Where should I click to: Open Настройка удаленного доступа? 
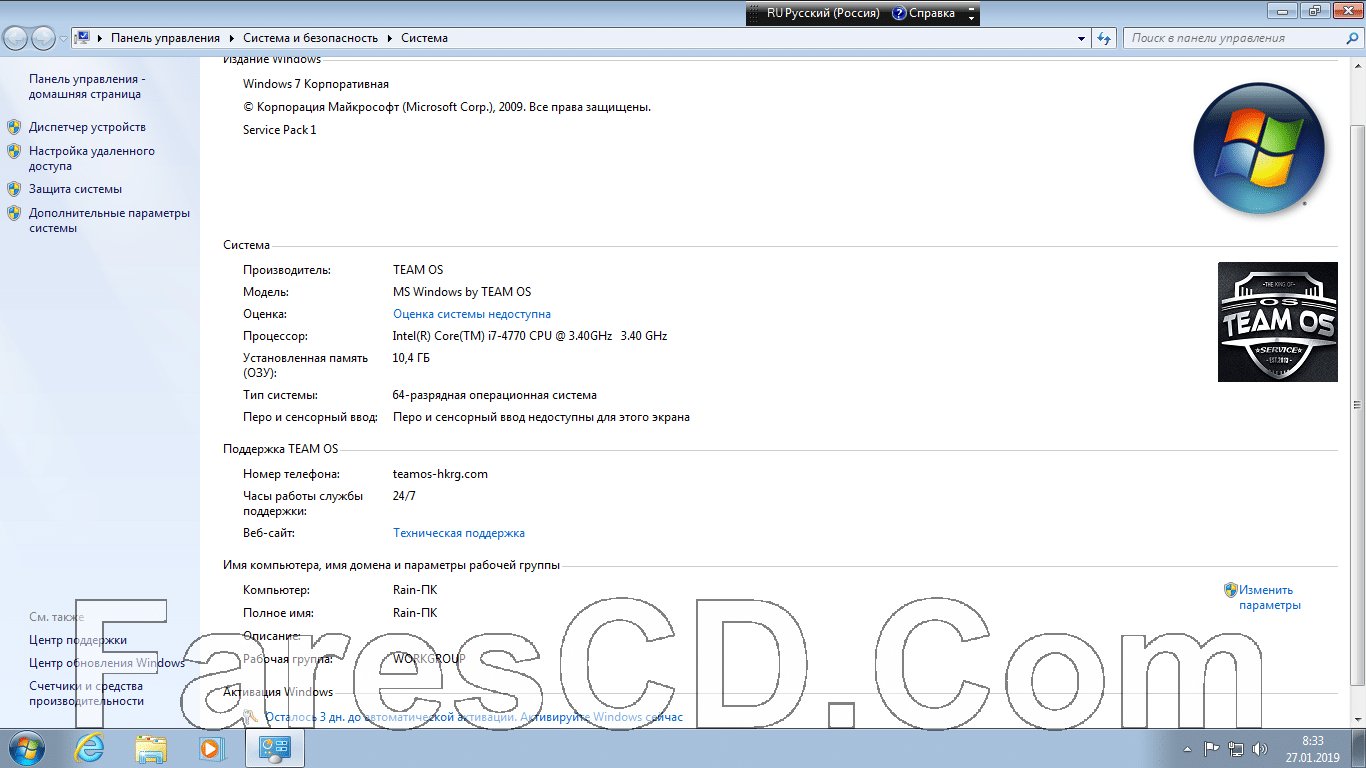[x=92, y=159]
